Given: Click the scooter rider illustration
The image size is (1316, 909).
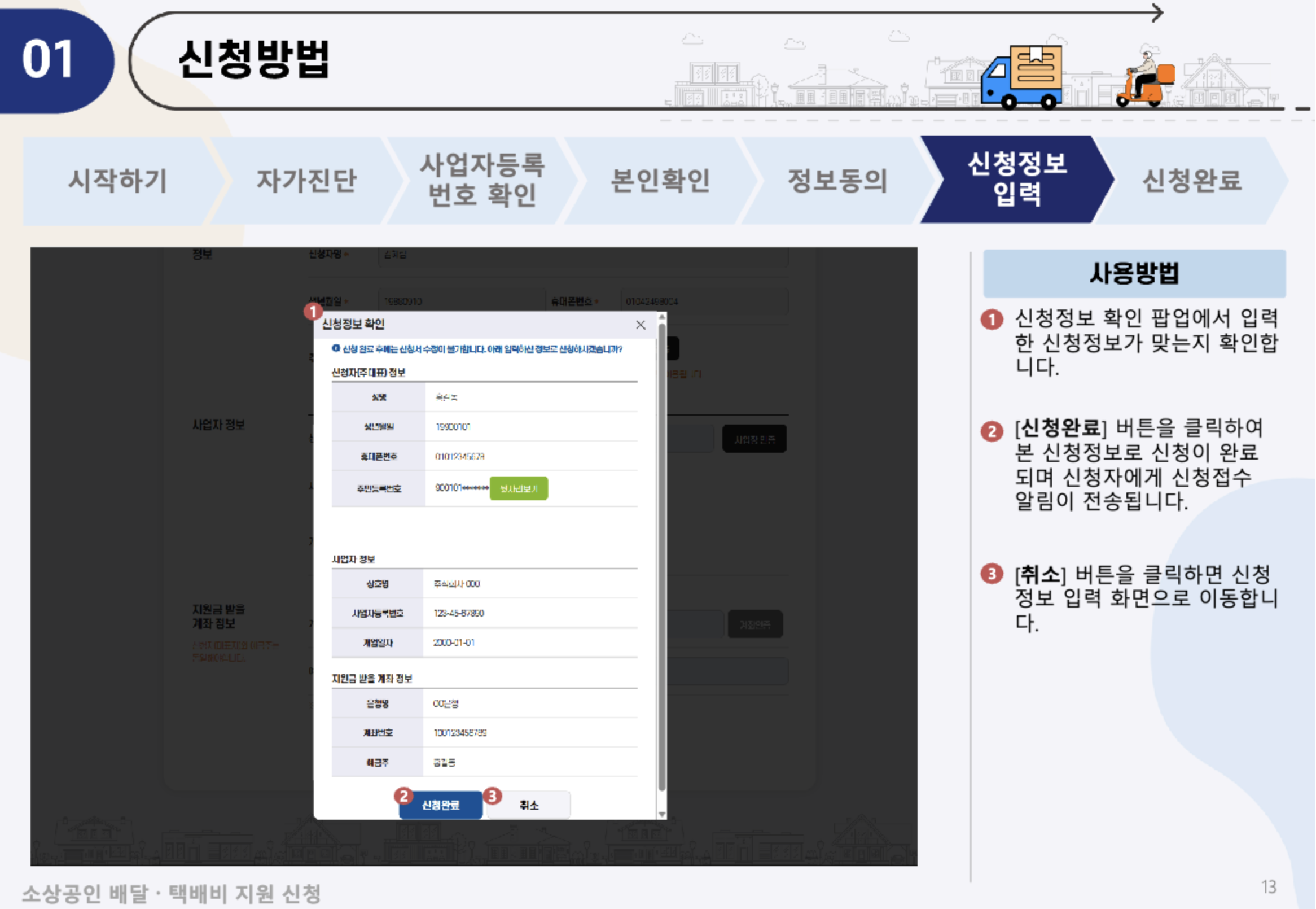Looking at the screenshot, I should pyautogui.click(x=1146, y=79).
